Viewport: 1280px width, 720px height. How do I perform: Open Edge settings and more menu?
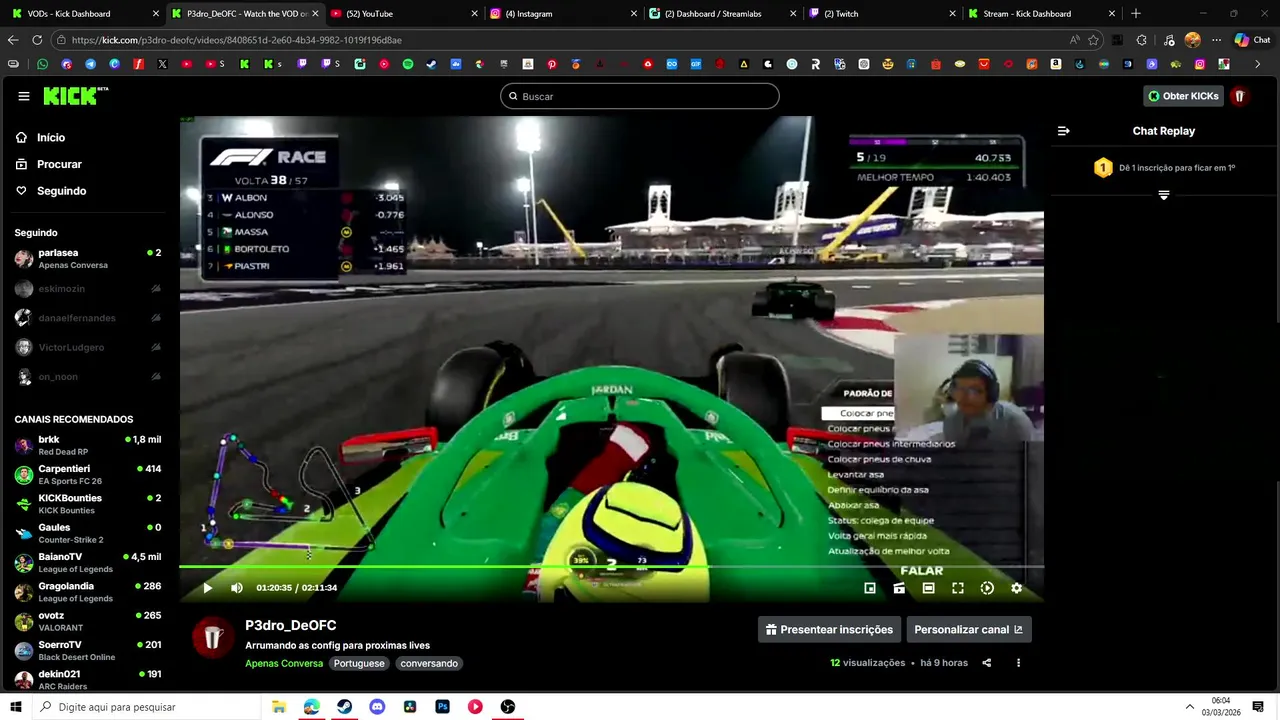tap(1216, 40)
